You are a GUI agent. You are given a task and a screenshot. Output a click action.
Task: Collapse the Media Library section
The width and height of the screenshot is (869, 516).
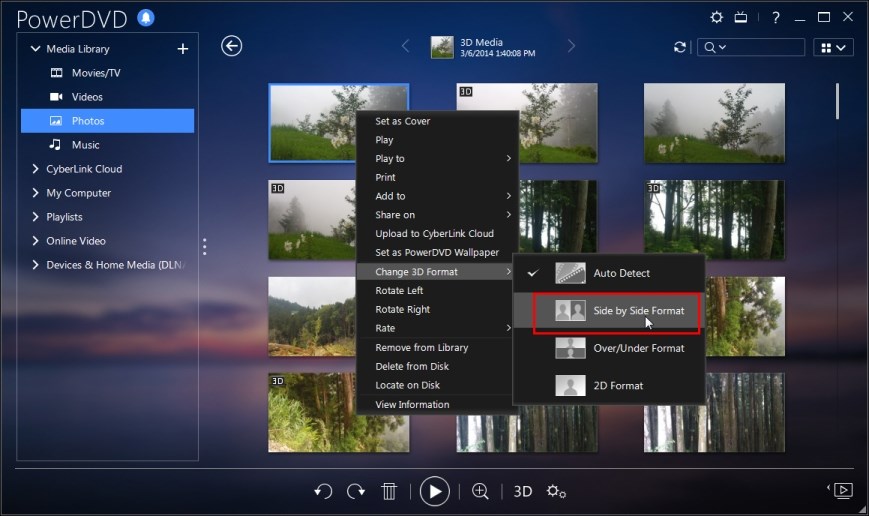(35, 49)
